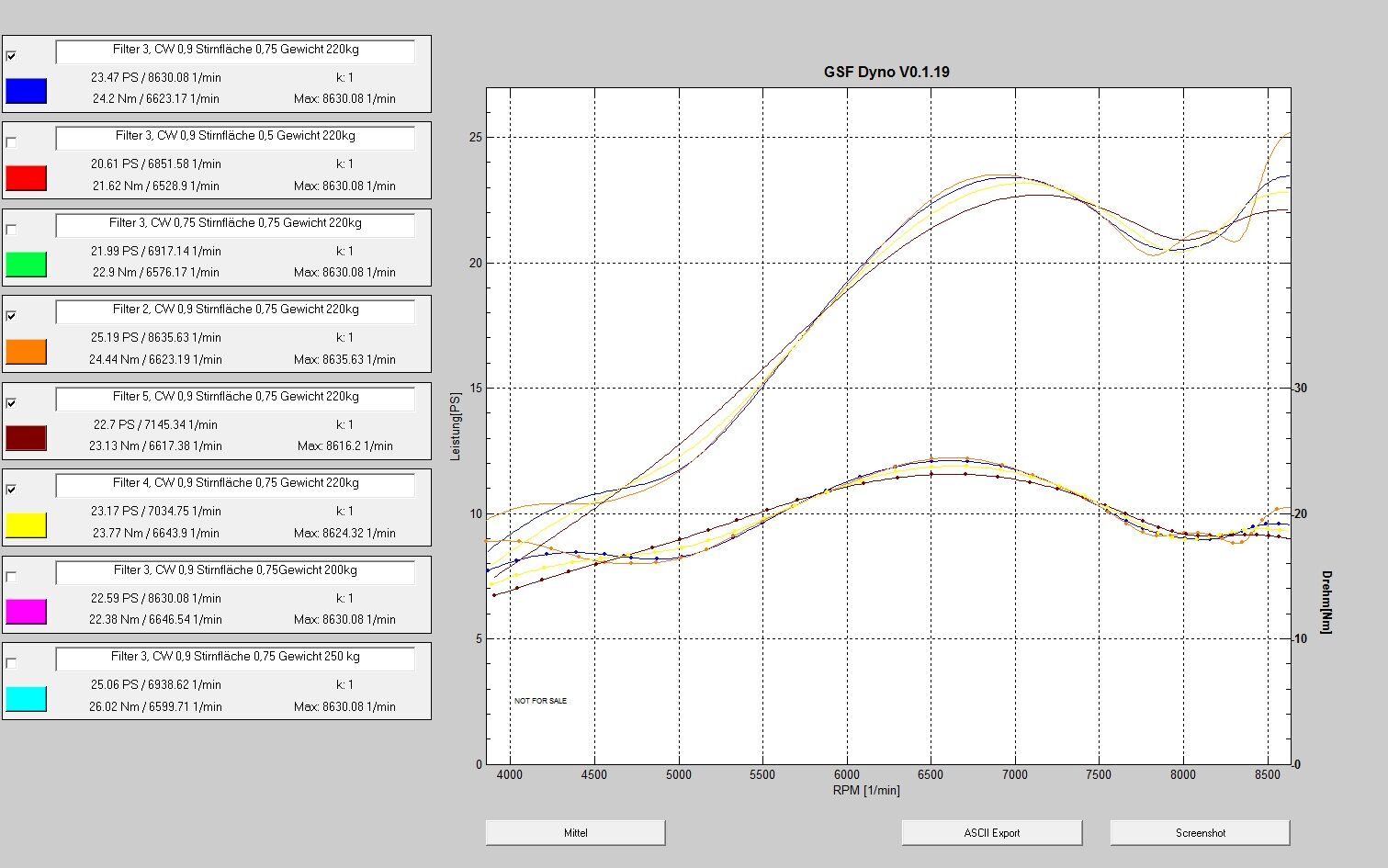Edit the Filter 2 run name field
Screen dimensions: 1388x868
pos(235,310)
